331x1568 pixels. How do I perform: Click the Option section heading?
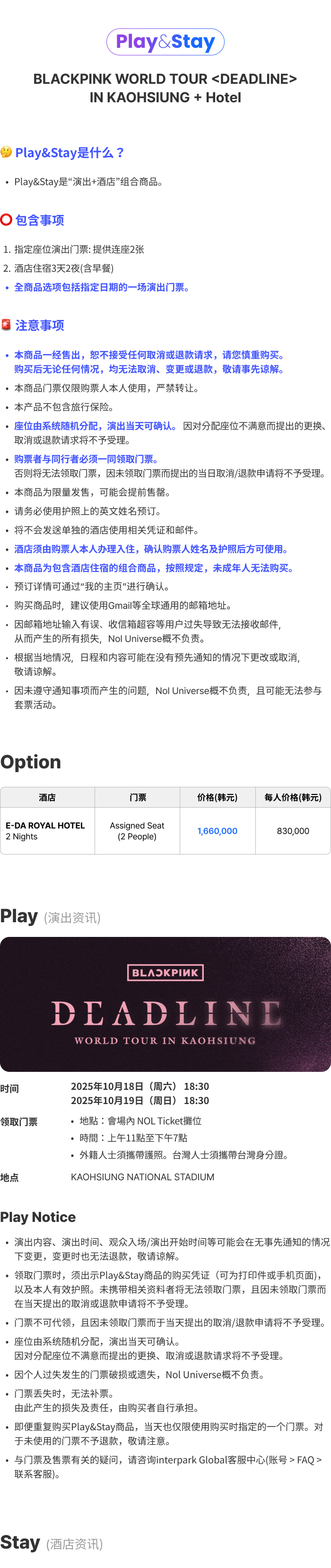[30, 761]
